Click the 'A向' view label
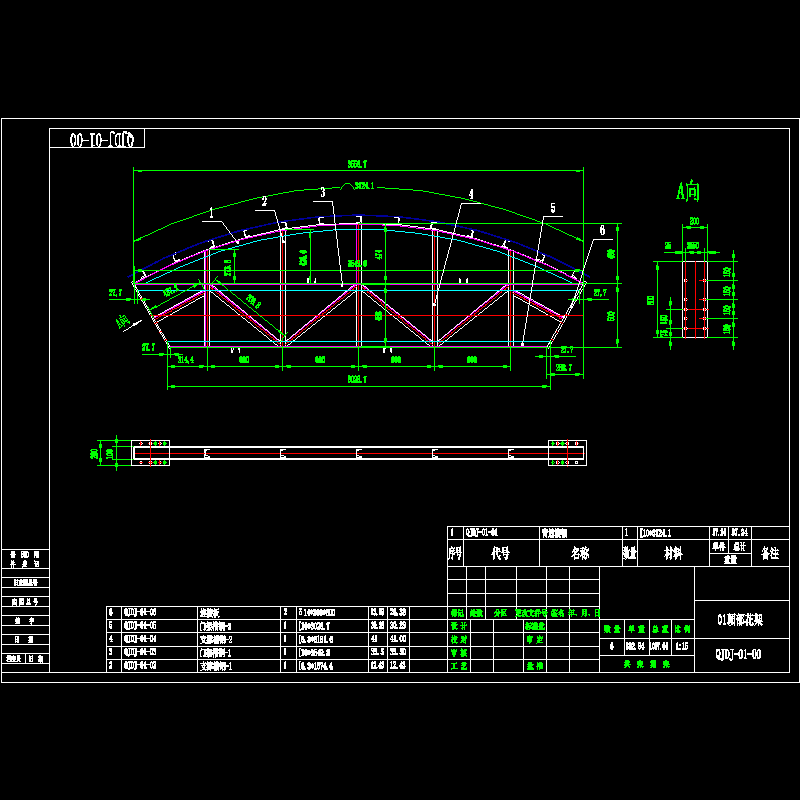 tap(688, 190)
